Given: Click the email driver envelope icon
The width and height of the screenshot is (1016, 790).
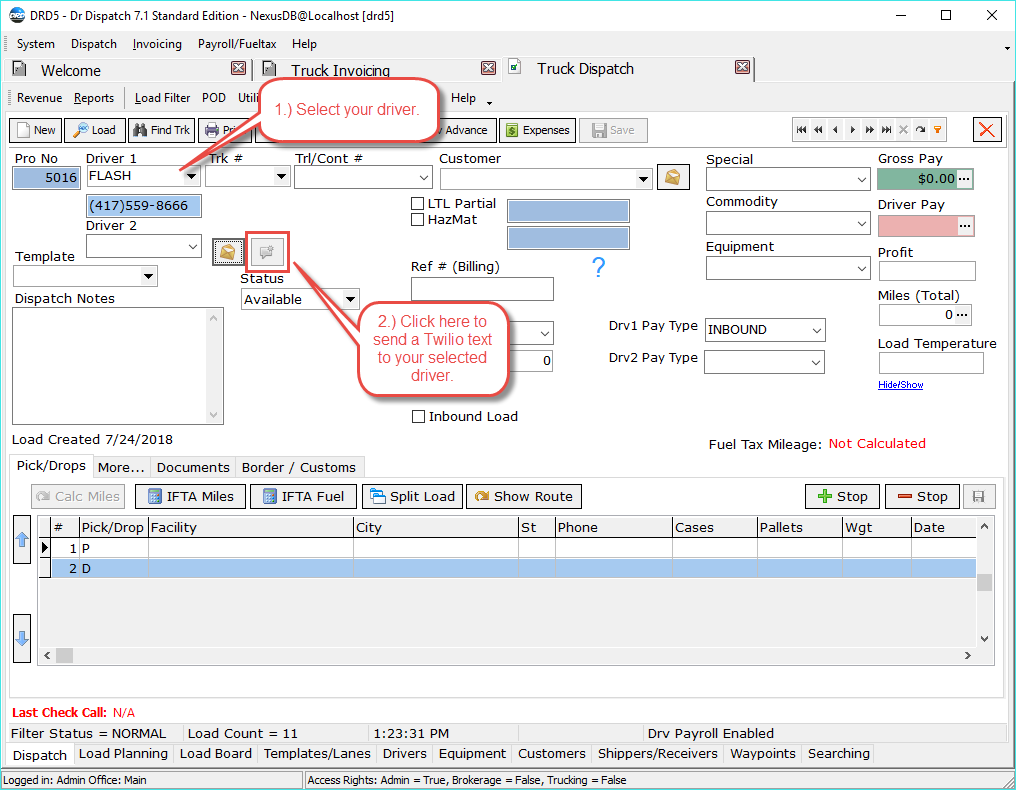Looking at the screenshot, I should pyautogui.click(x=228, y=251).
